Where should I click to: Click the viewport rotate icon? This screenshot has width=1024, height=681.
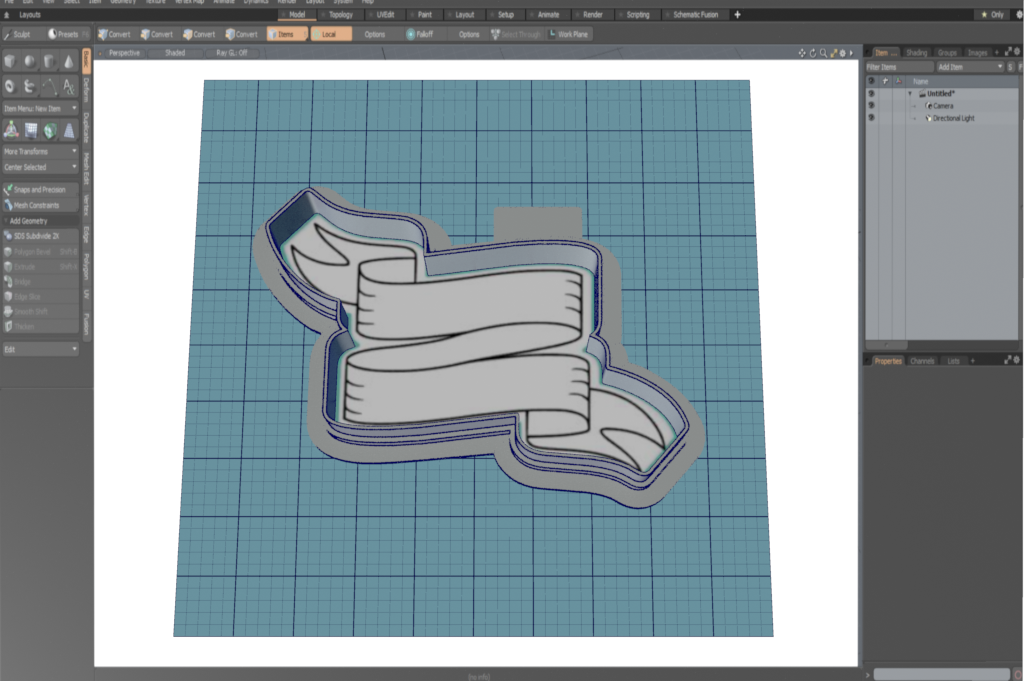(x=812, y=52)
